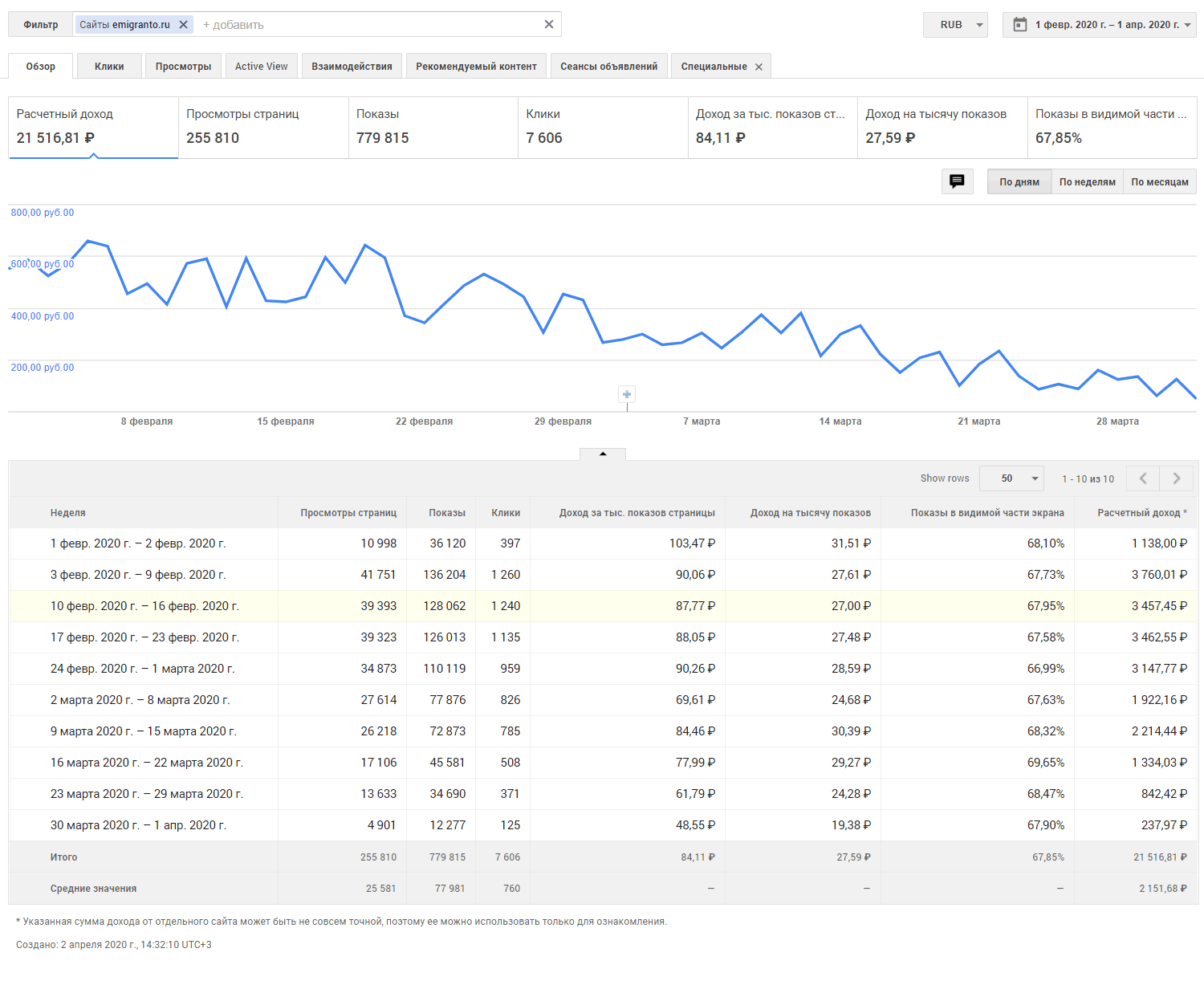1204x985 pixels.
Task: Open the chart annotations comment icon
Action: 957,181
